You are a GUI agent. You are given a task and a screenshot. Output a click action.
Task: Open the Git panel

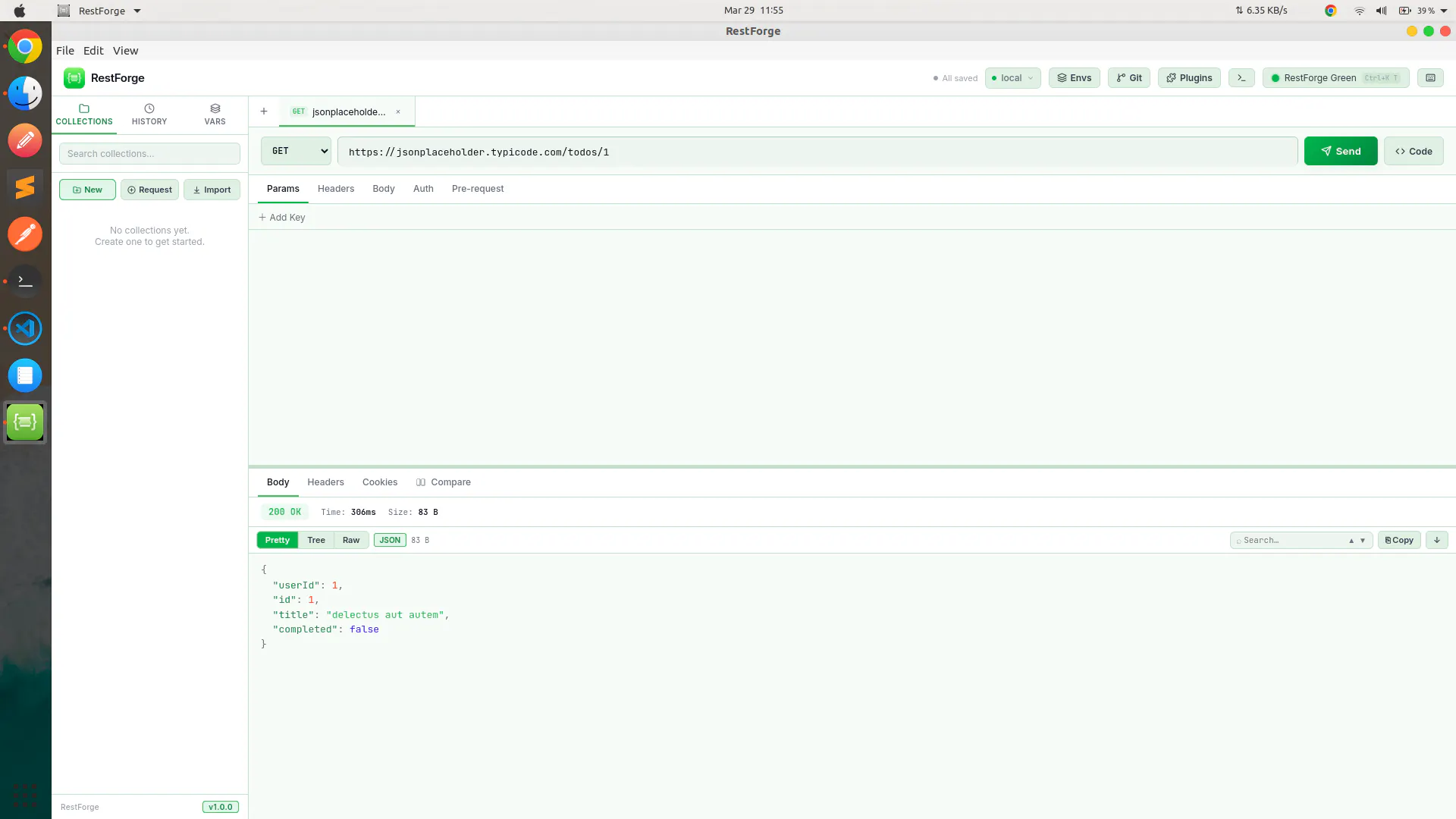1129,78
